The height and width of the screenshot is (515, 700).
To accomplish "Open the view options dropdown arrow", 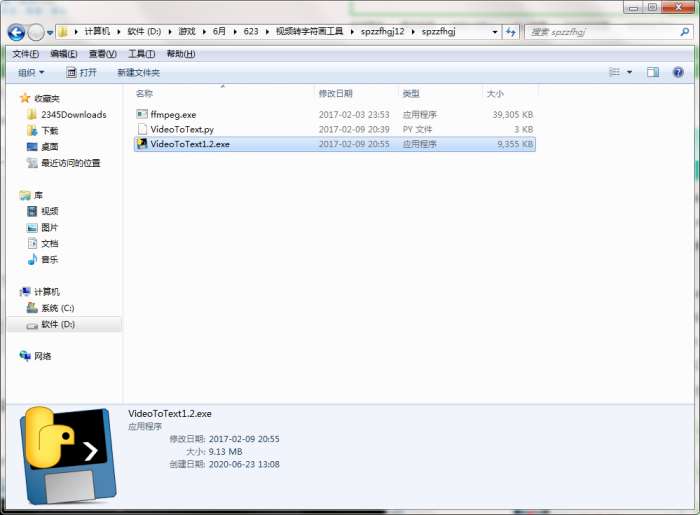I will 629,72.
